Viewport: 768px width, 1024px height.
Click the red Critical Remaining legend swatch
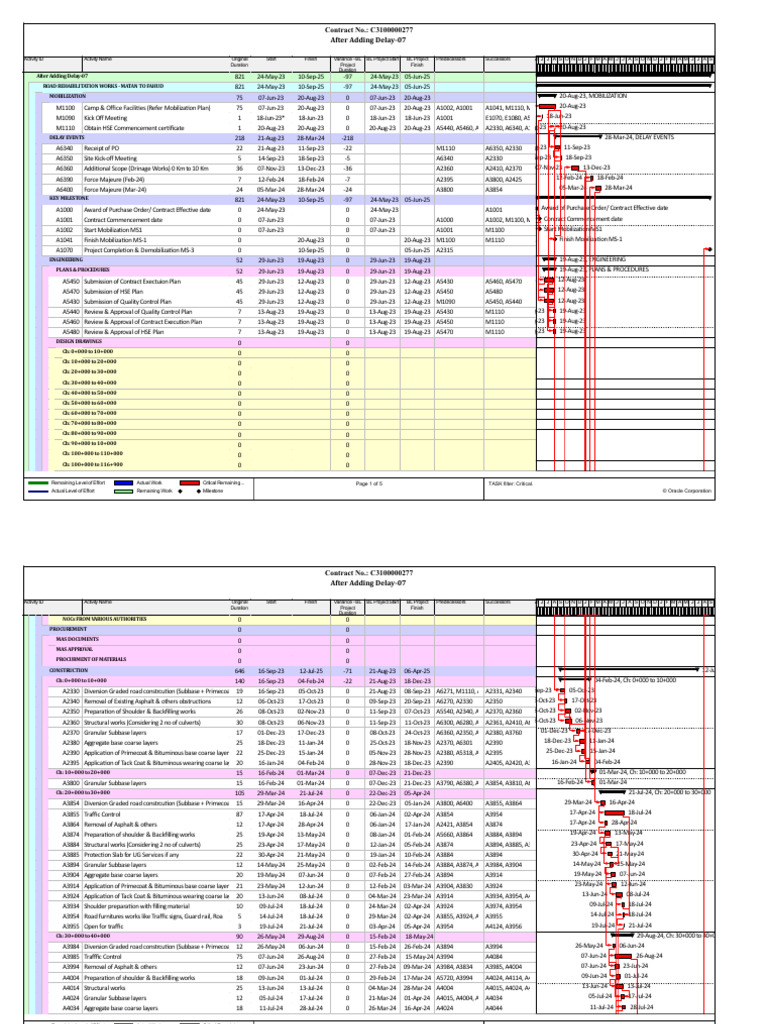[189, 483]
